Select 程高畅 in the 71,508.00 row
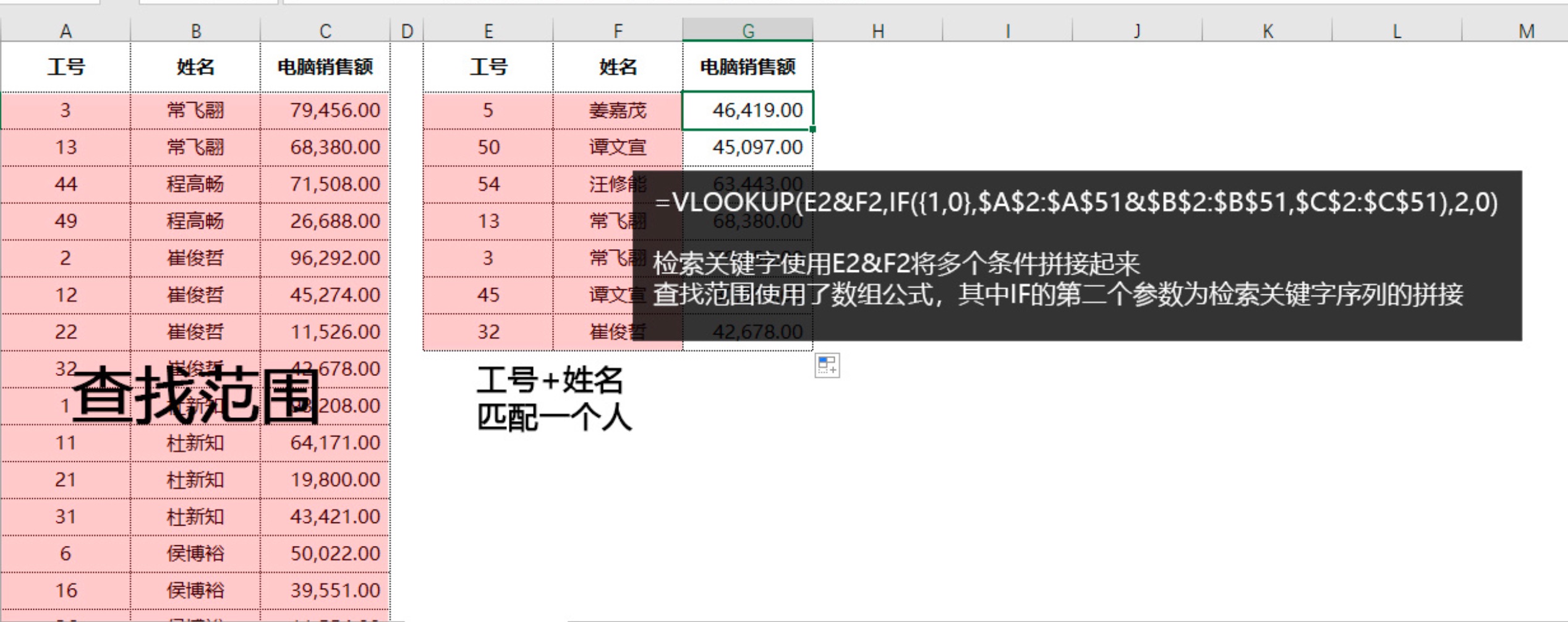 [x=195, y=184]
